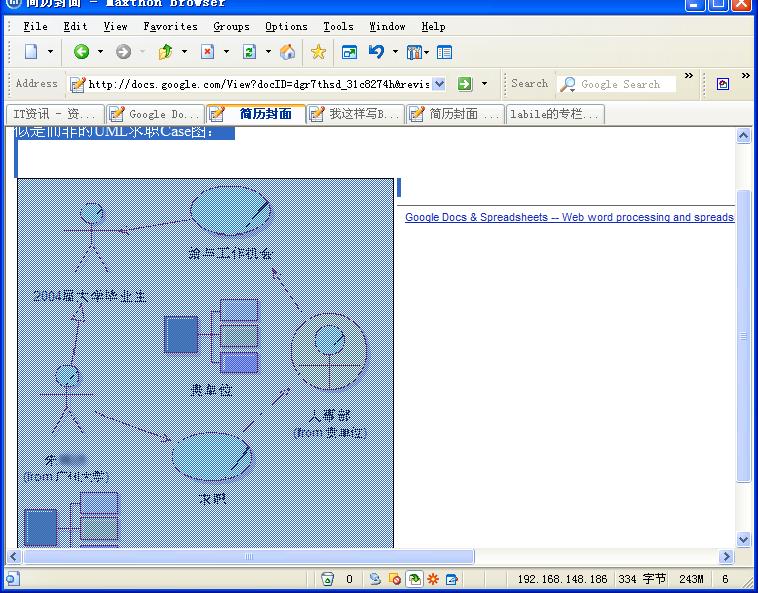Open the Options menu
This screenshot has height=593, width=758.
pos(286,26)
